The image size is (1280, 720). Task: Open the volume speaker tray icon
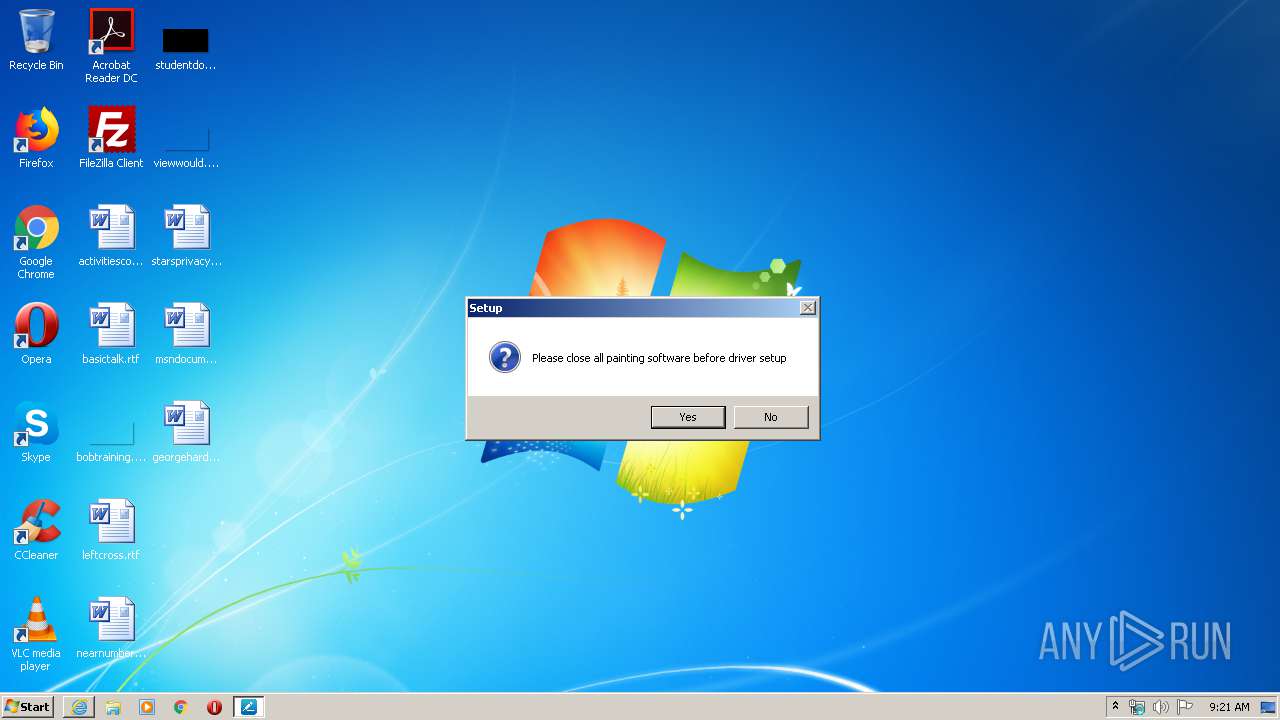click(1161, 707)
